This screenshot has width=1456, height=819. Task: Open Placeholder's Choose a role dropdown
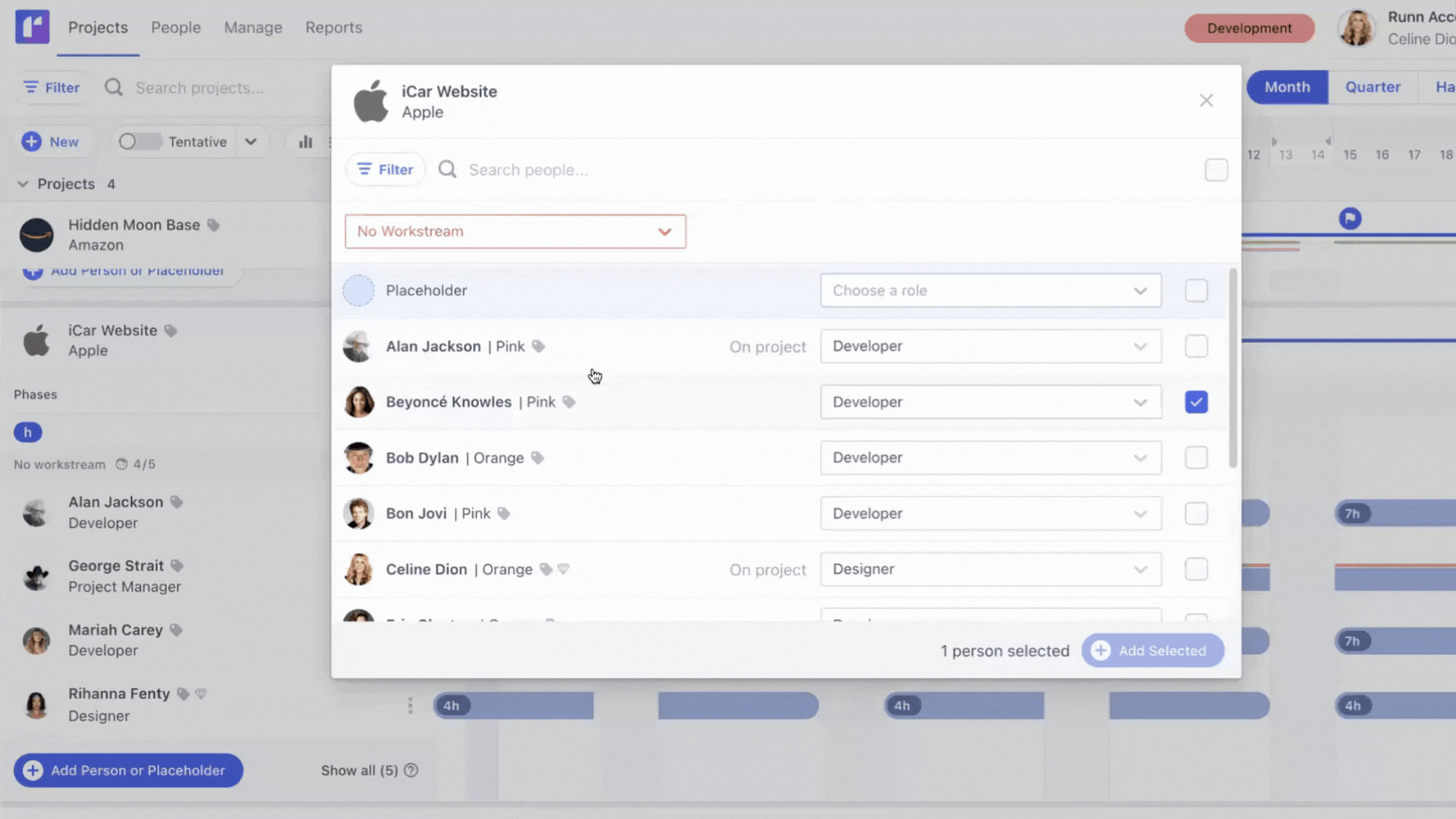(990, 290)
